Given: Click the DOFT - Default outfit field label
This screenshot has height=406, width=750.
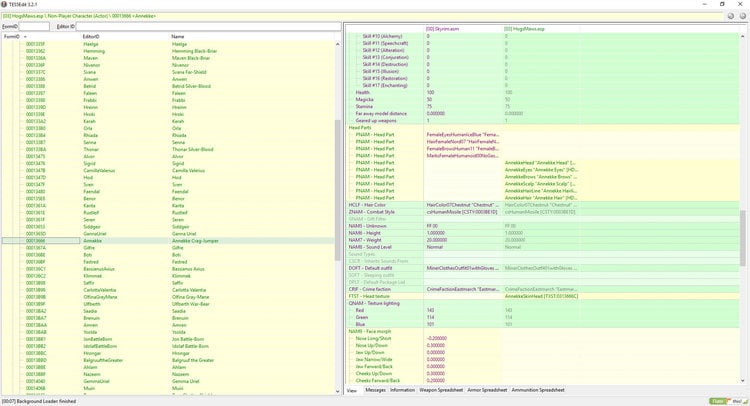Looking at the screenshot, I should coord(370,268).
